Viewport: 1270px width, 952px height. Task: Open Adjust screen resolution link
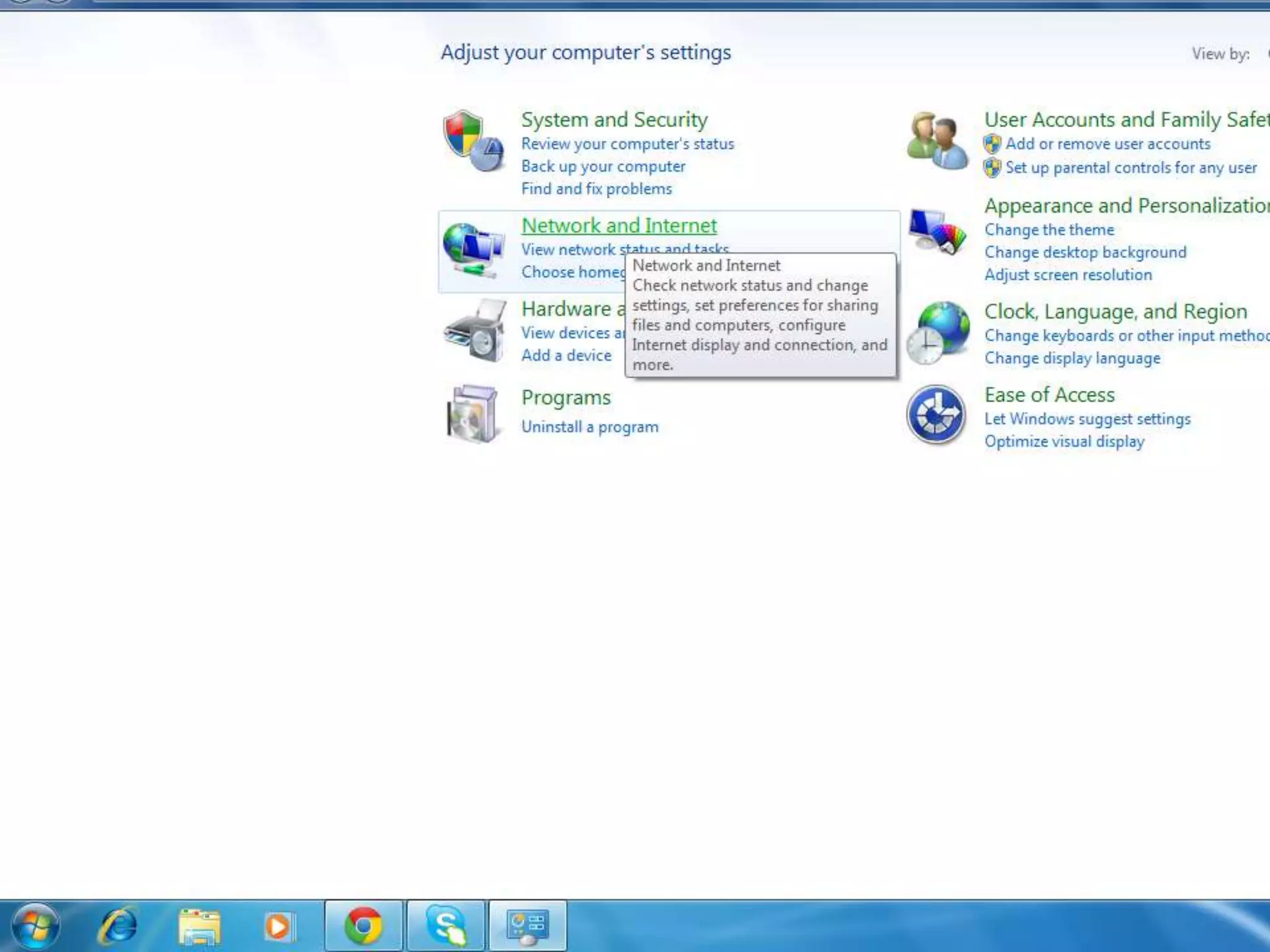(x=1068, y=275)
